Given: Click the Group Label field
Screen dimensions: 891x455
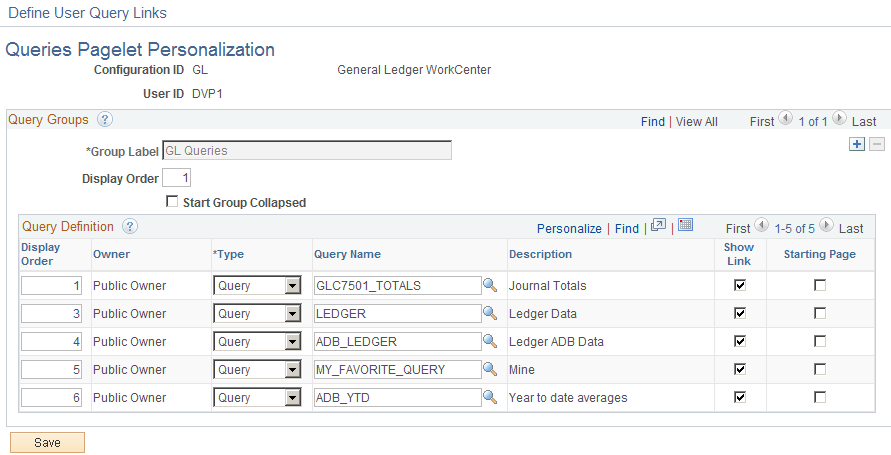Looking at the screenshot, I should 307,151.
